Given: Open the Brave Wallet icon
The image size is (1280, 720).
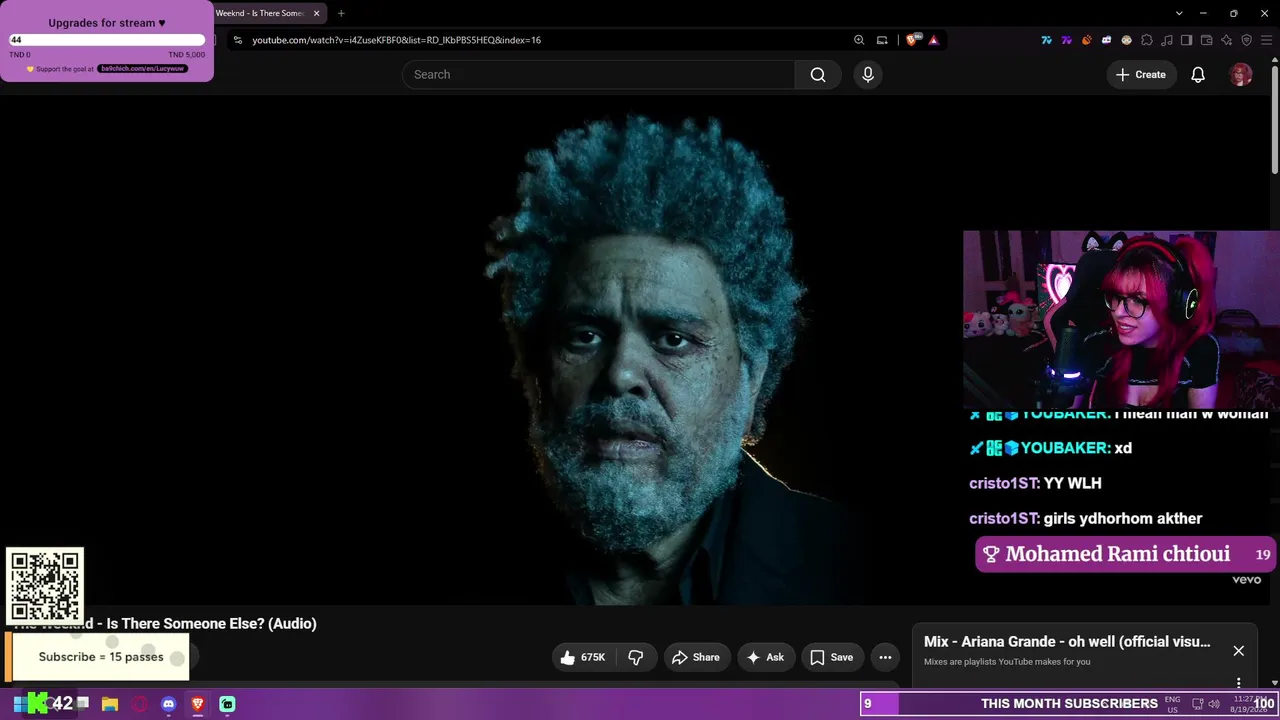Looking at the screenshot, I should click(x=1206, y=40).
